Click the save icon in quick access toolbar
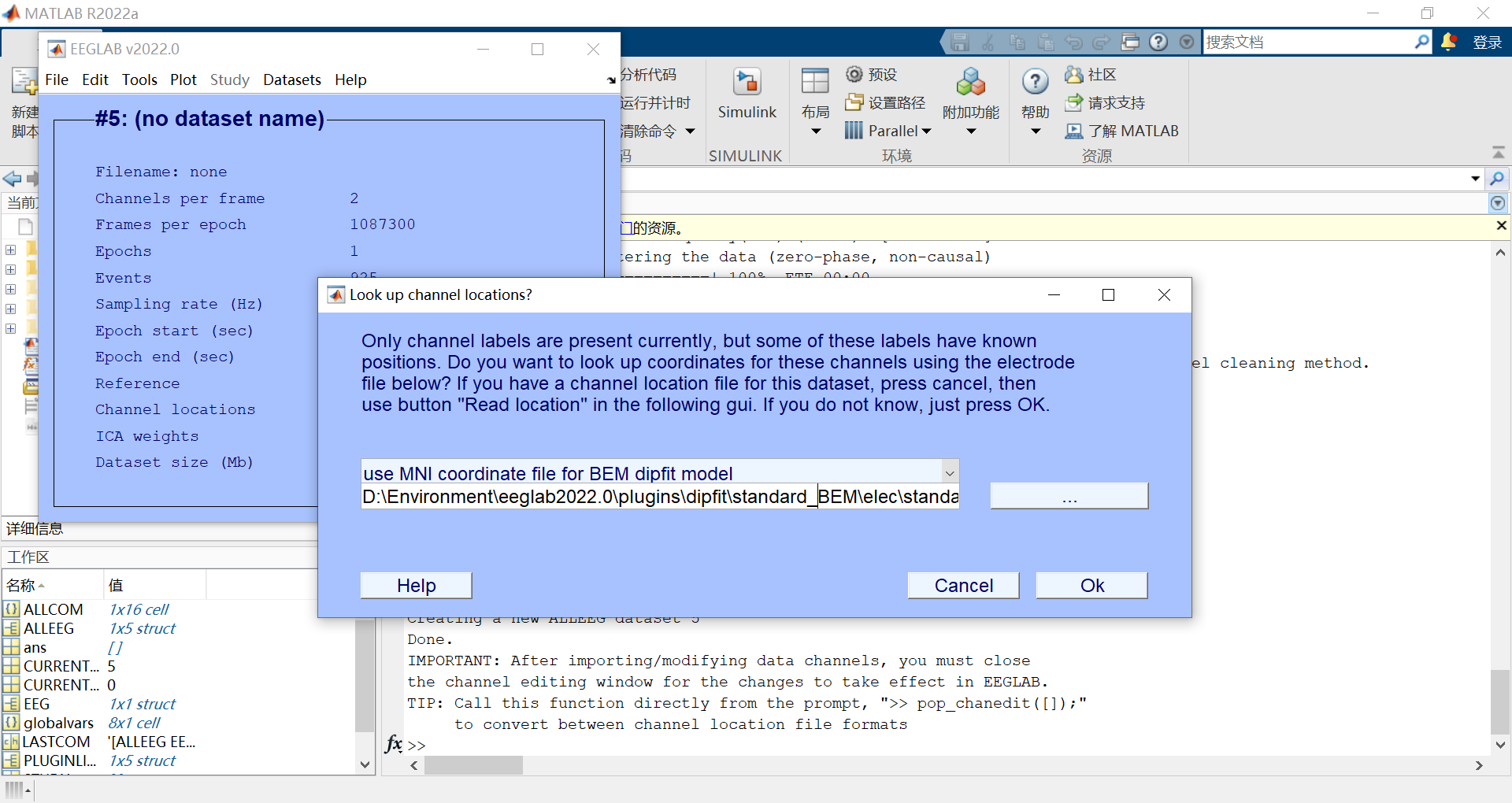 pos(960,42)
